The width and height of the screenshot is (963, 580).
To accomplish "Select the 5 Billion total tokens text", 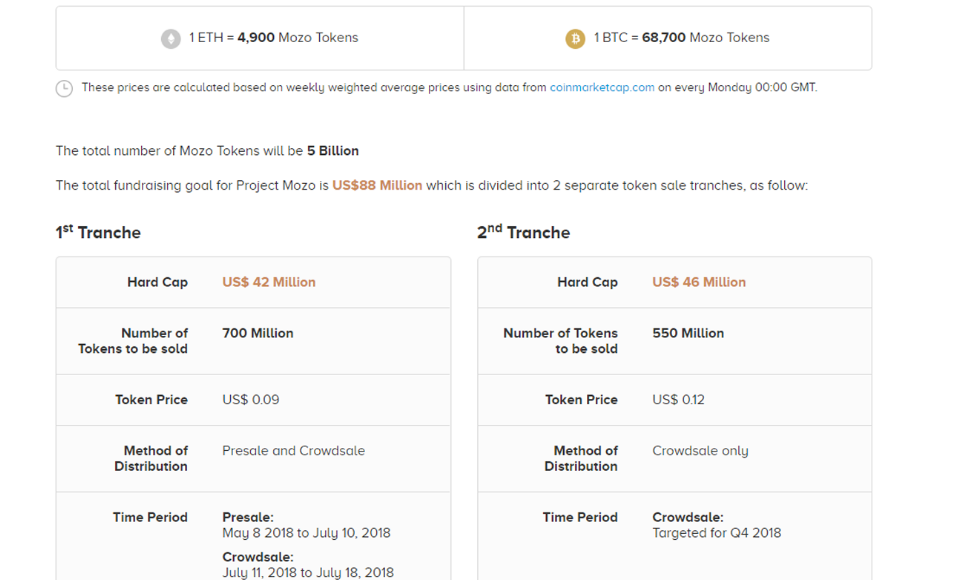I will coord(333,151).
